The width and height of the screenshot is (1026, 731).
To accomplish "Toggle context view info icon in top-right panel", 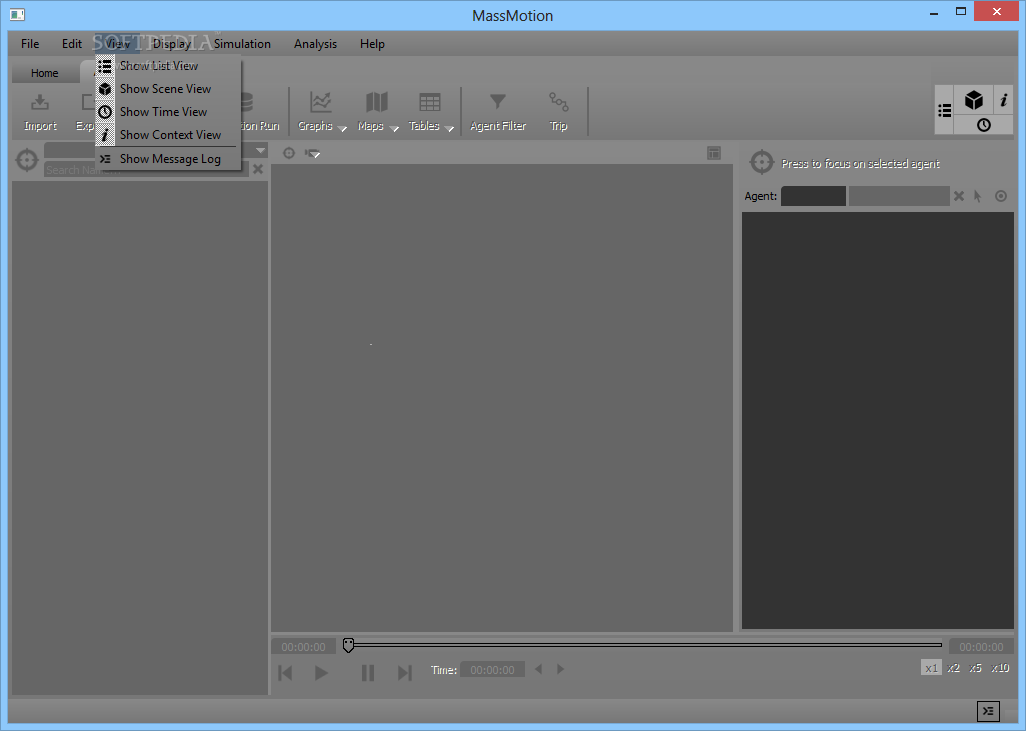I will pos(1003,100).
